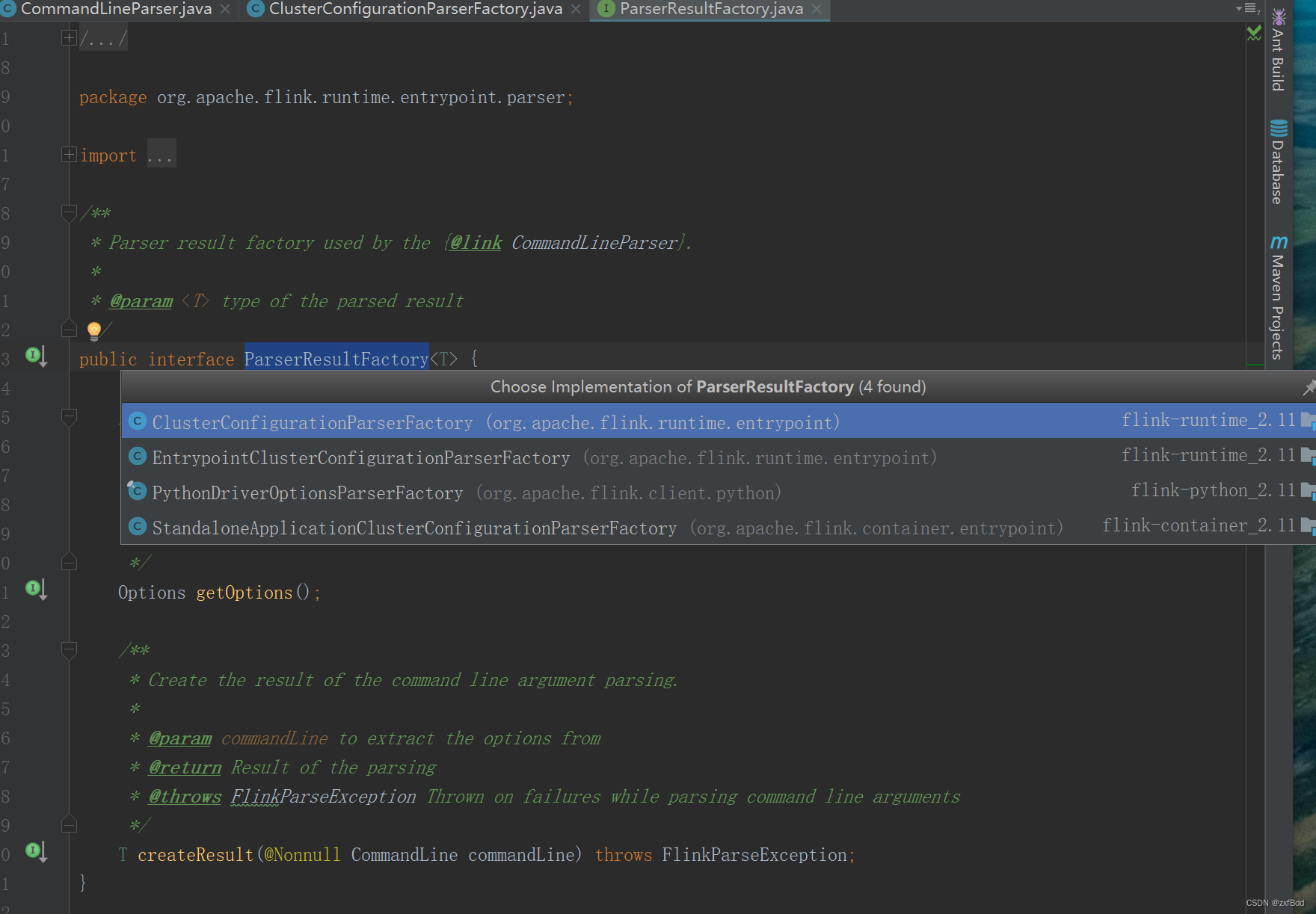Image resolution: width=1316 pixels, height=914 pixels.
Task: Click the @throws tag in Javadoc
Action: [x=185, y=797]
